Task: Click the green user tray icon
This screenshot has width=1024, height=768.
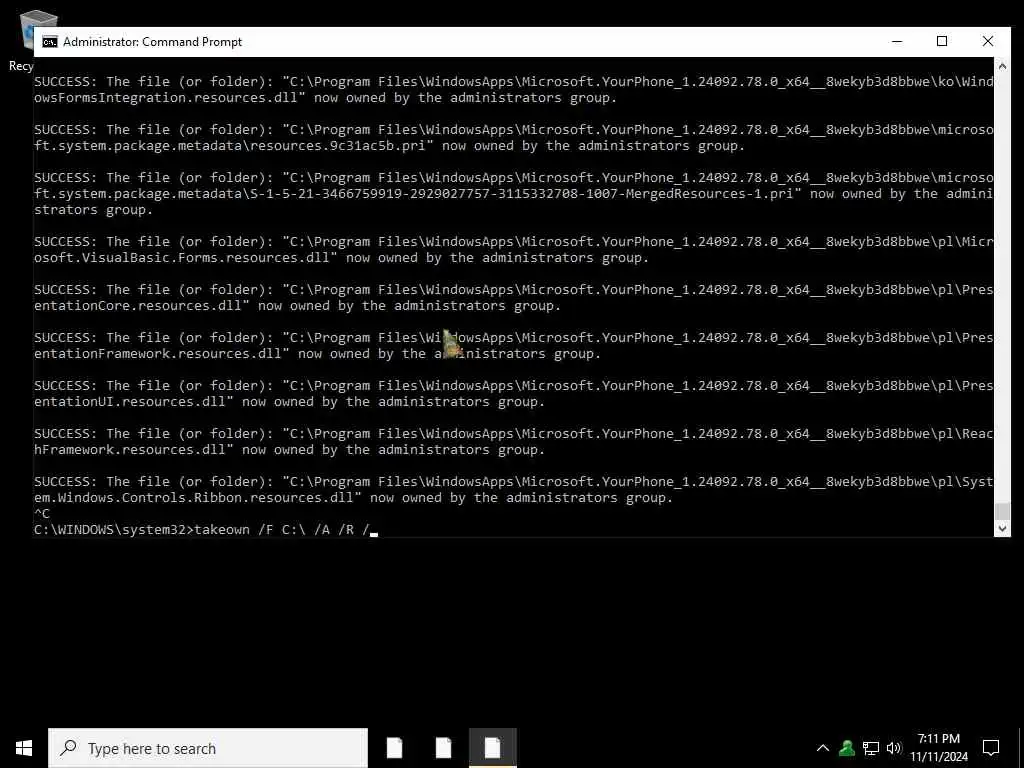Action: [x=847, y=748]
